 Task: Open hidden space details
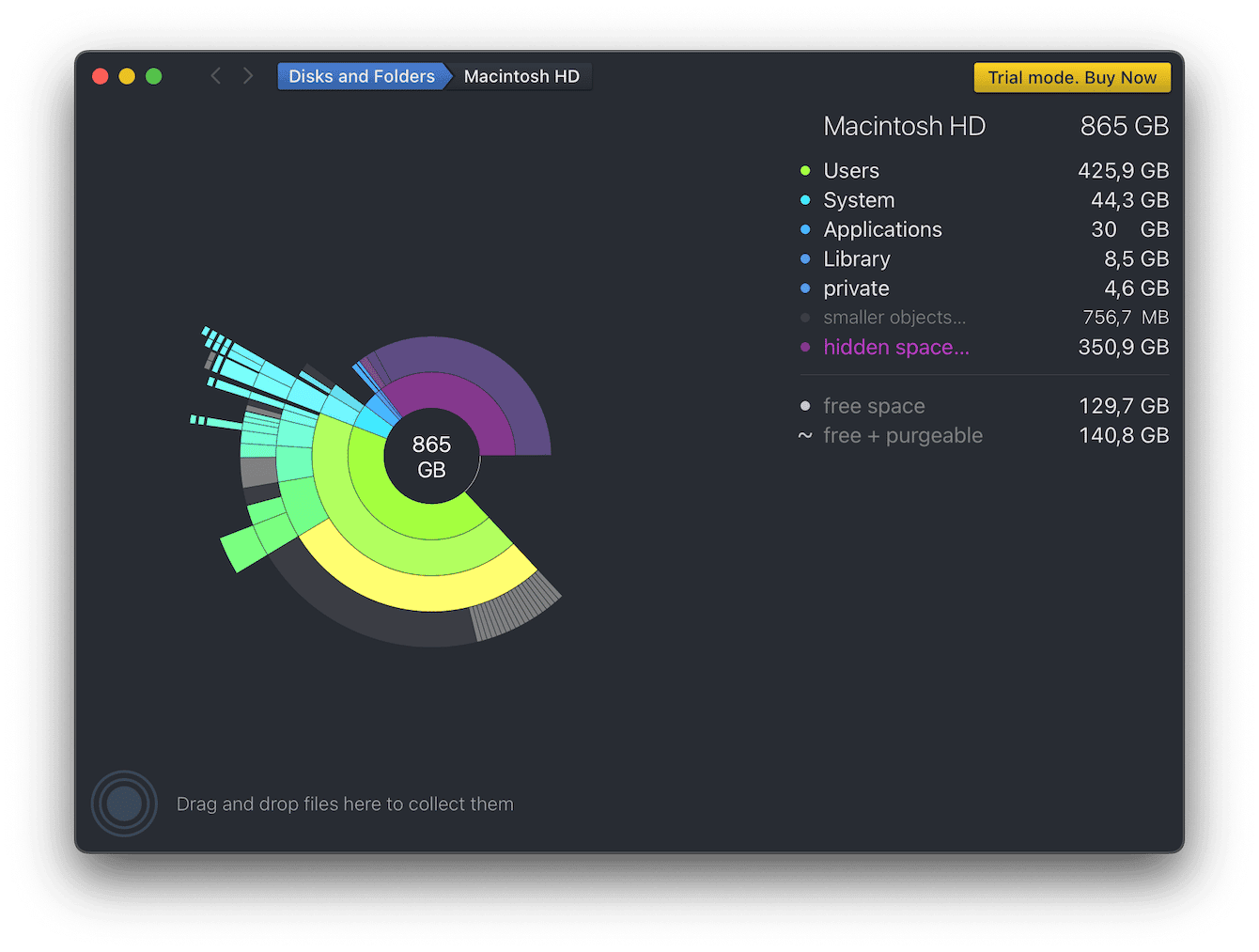click(895, 348)
